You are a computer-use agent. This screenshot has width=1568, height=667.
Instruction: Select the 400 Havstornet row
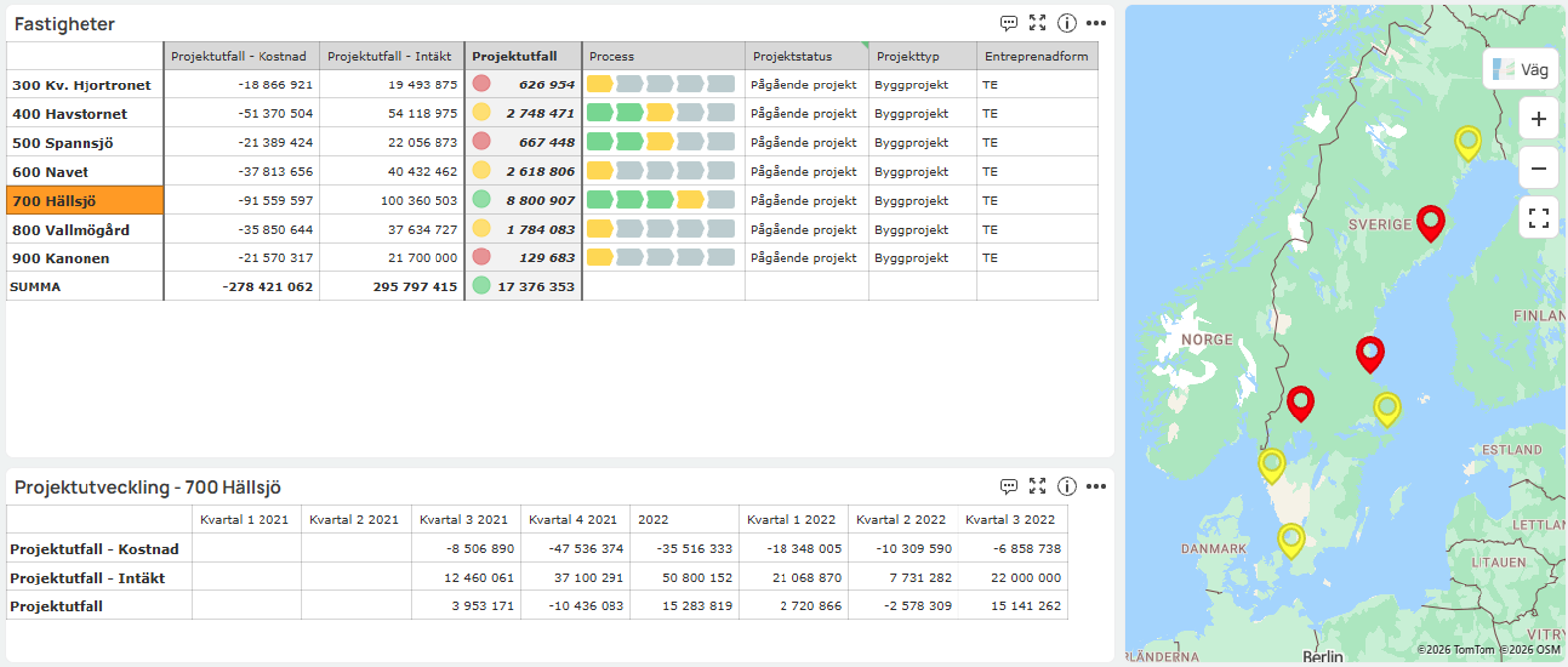coord(85,114)
